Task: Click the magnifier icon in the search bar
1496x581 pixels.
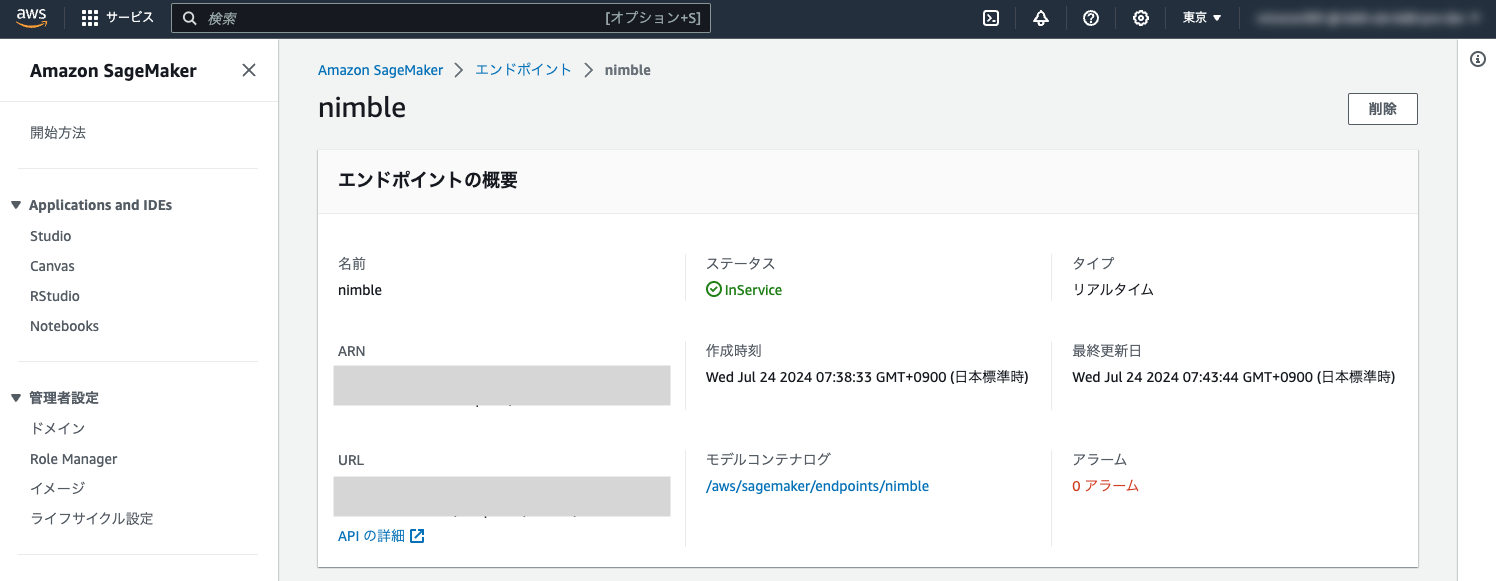Action: pos(189,17)
